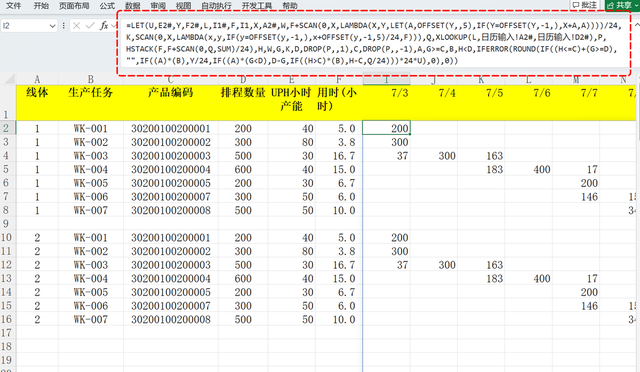Image resolution: width=640 pixels, height=372 pixels.
Task: Click inside the formula bar text
Action: point(373,43)
